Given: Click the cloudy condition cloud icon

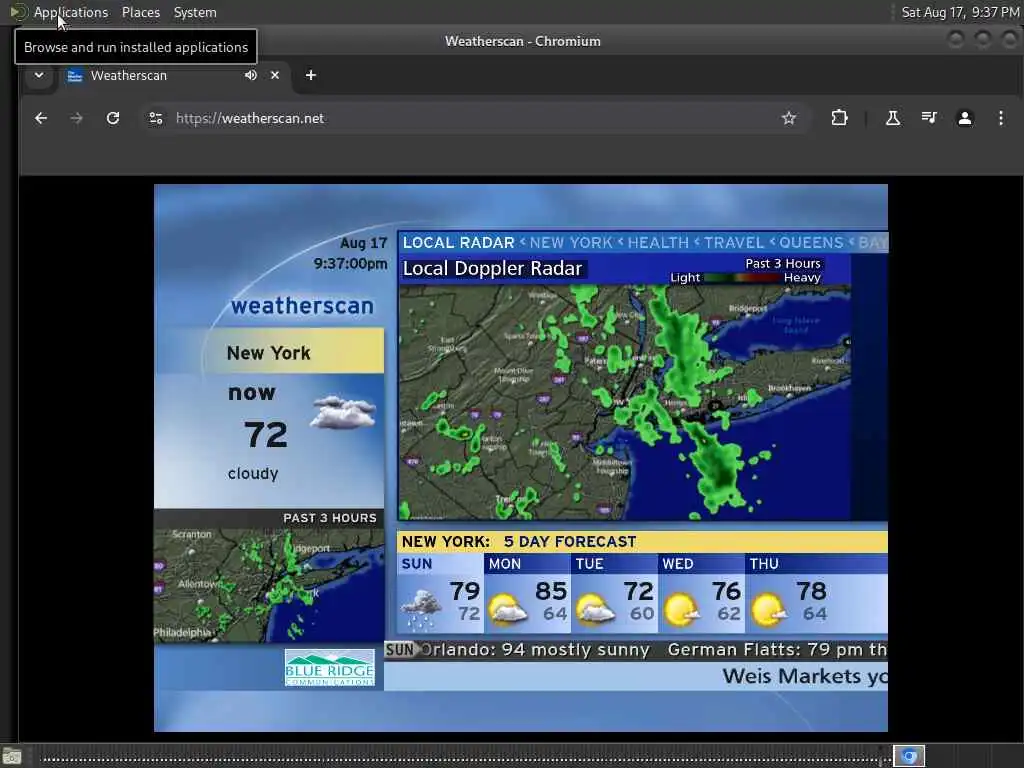Looking at the screenshot, I should [x=344, y=412].
